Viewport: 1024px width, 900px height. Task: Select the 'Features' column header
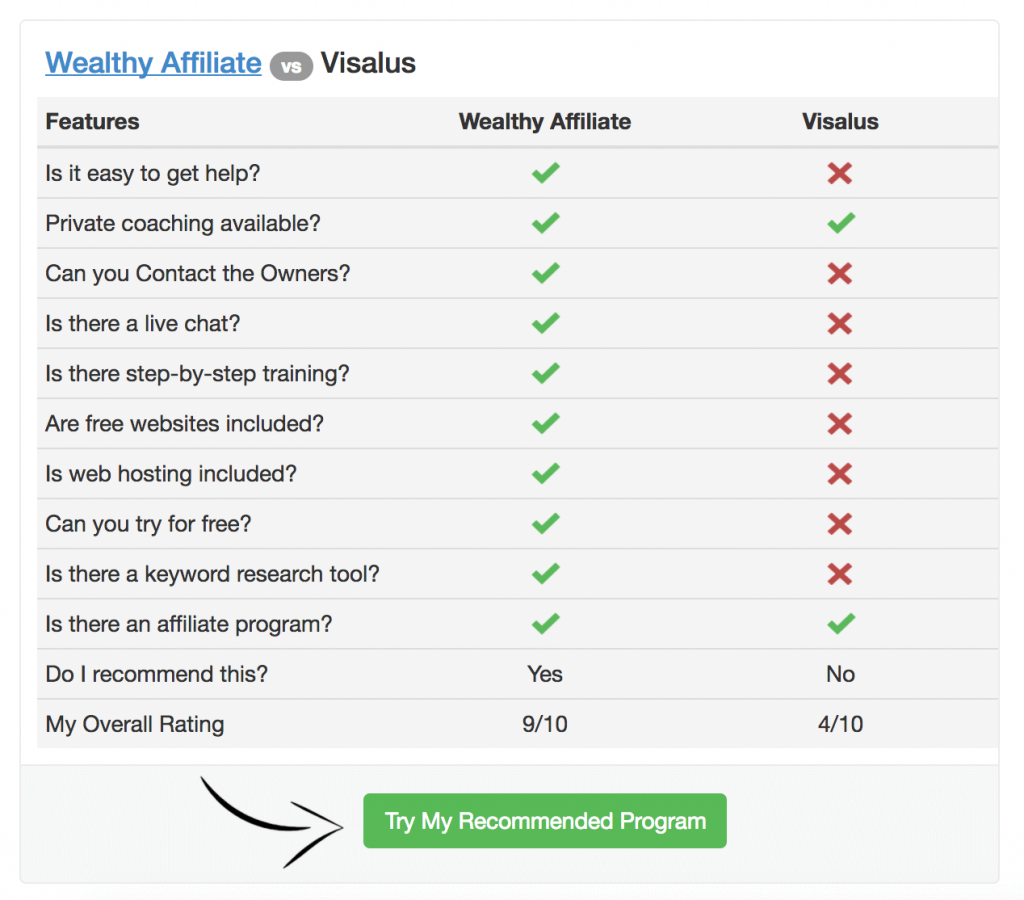(x=92, y=121)
